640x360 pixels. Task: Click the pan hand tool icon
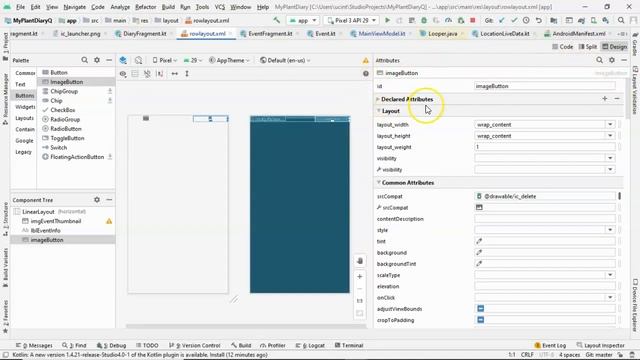tap(360, 261)
